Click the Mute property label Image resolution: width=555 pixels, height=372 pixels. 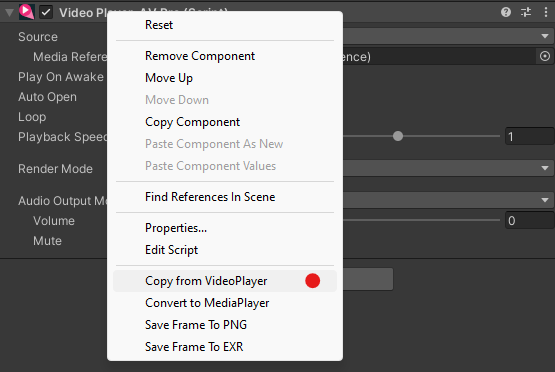coord(47,241)
